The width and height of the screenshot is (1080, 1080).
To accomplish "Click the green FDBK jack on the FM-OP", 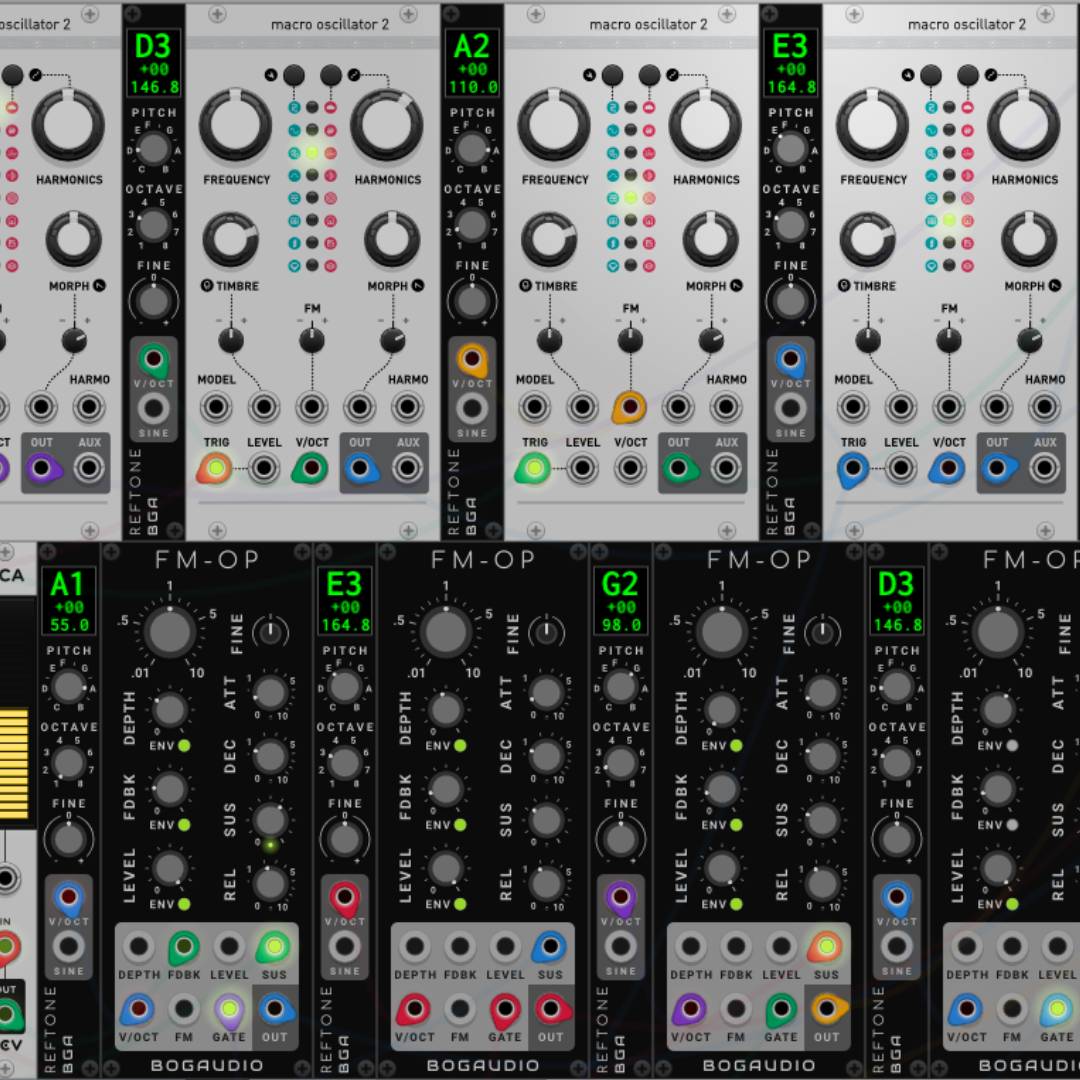I will [x=184, y=947].
